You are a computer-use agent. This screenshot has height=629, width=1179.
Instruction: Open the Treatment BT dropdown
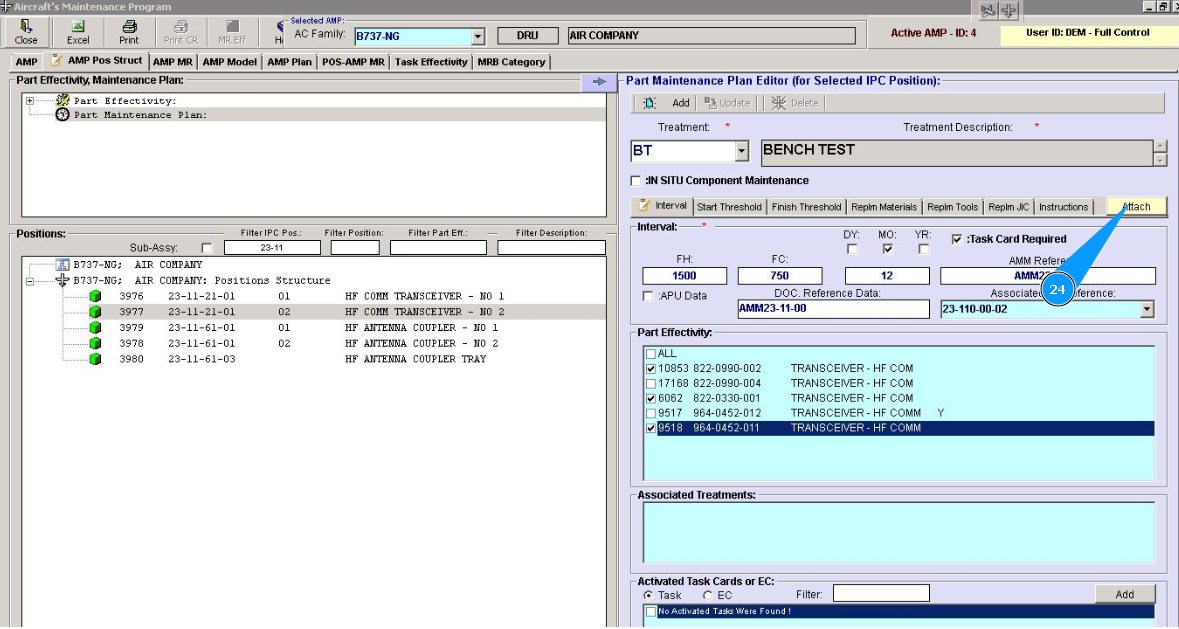741,152
